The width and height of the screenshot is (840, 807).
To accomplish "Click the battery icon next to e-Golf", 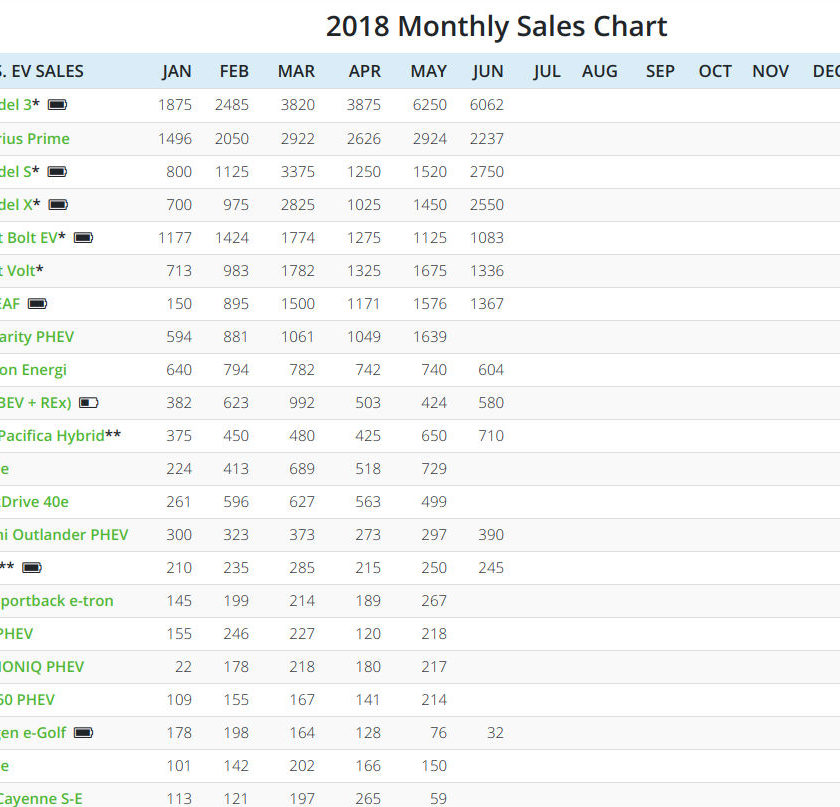I will pyautogui.click(x=84, y=733).
